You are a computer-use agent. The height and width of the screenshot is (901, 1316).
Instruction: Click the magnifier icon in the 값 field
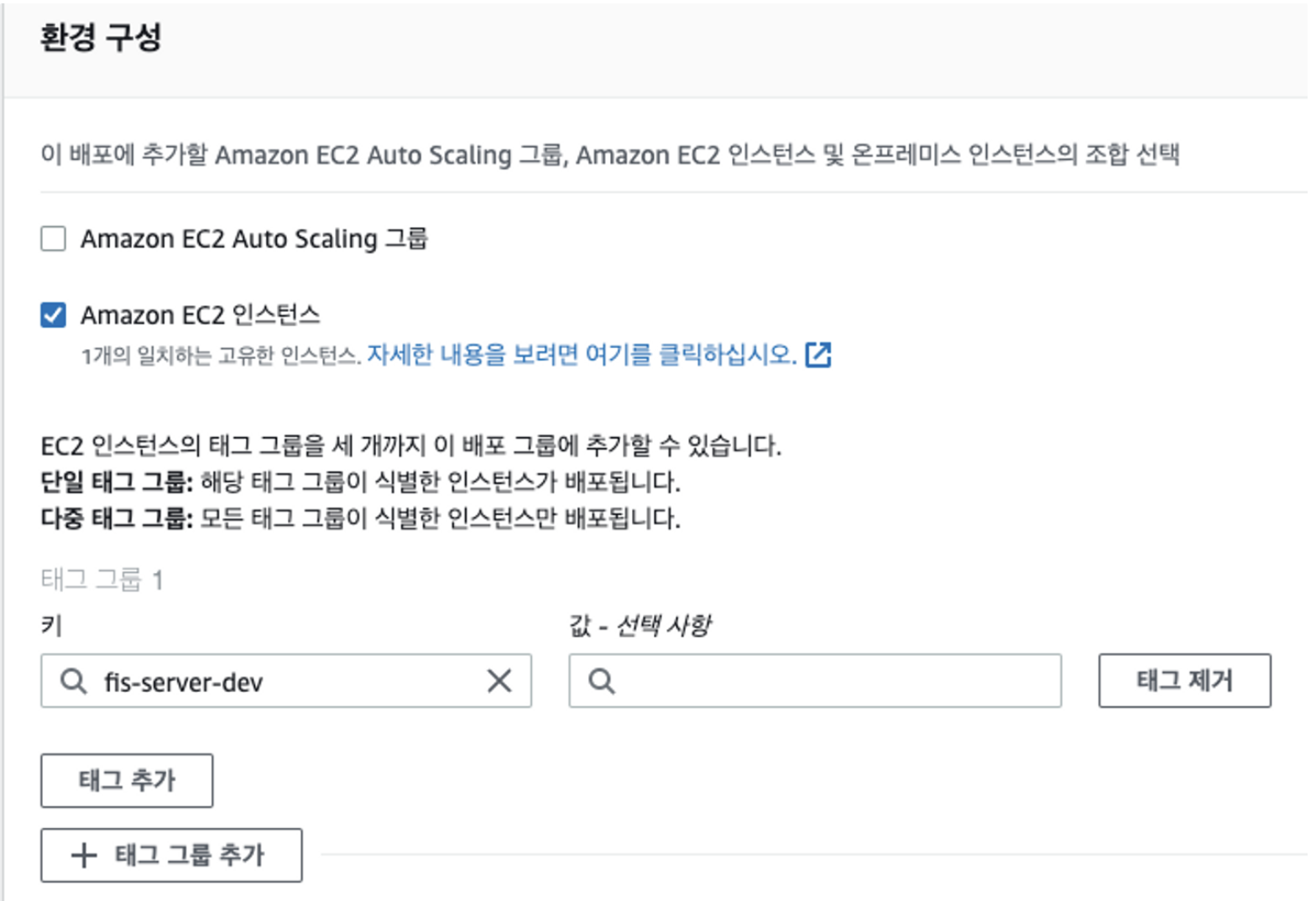pos(602,681)
